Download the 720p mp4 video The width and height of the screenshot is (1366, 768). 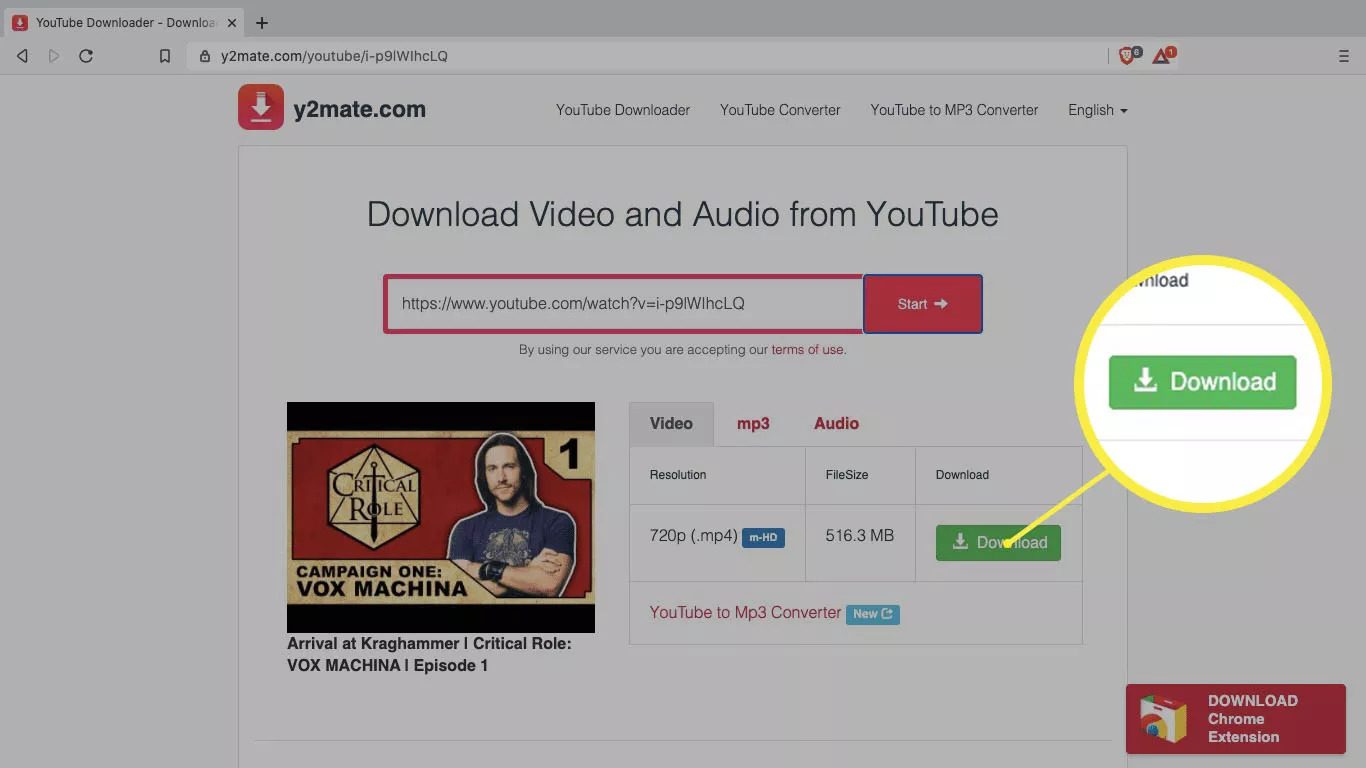coord(998,542)
